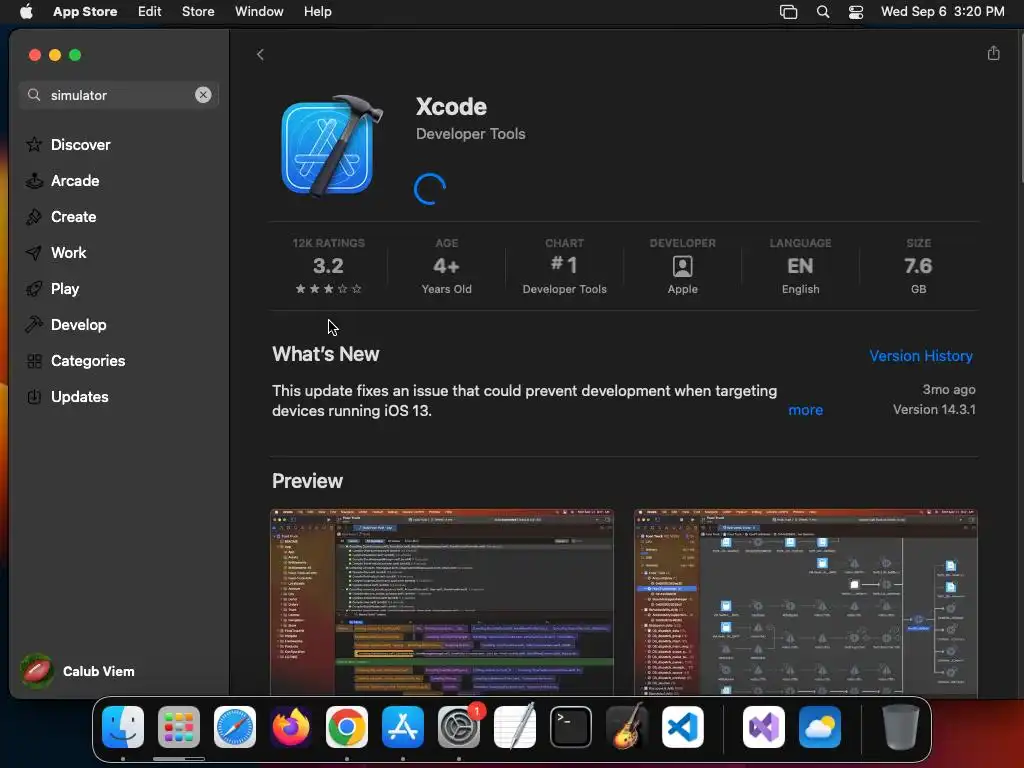
Task: Click the 3.2 star rating
Action: (x=328, y=266)
